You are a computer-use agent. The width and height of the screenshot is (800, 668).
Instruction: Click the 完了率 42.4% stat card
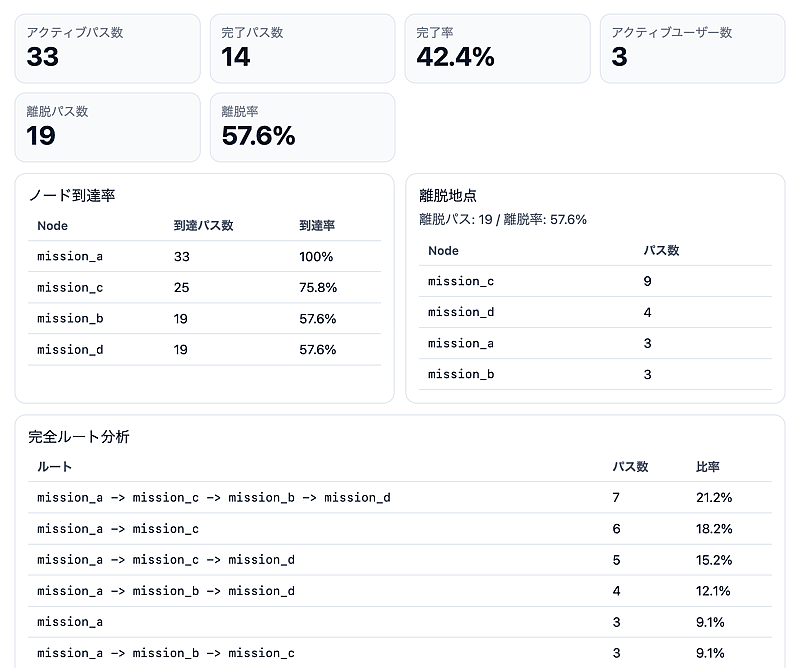click(497, 48)
